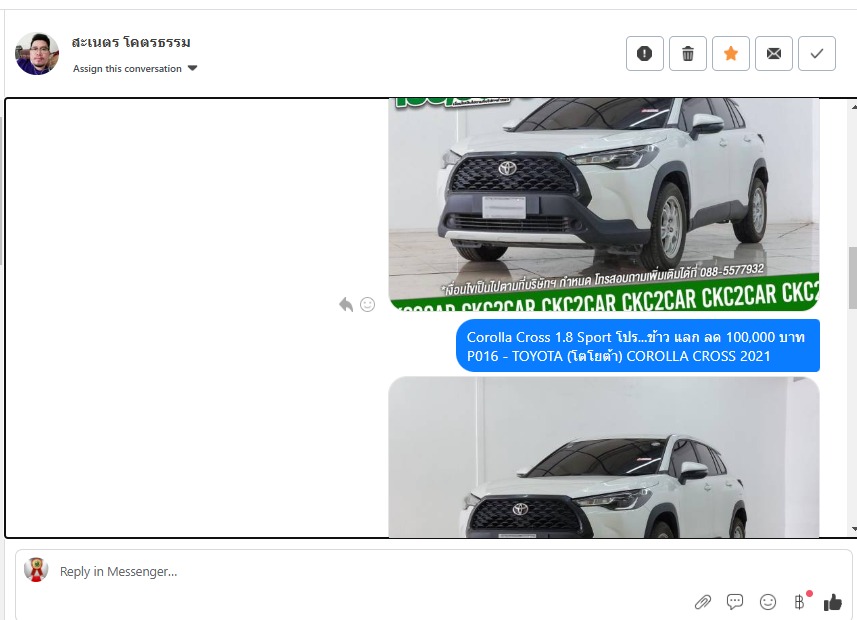This screenshot has height=620, width=857.
Task: Open the customer's profile photo
Action: [x=37, y=53]
